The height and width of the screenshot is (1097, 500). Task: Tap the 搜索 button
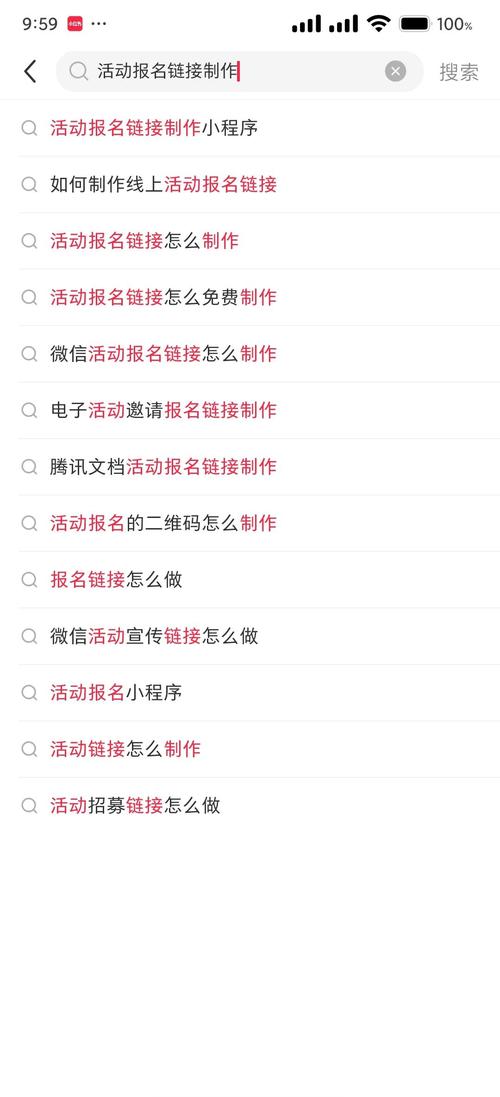click(459, 72)
